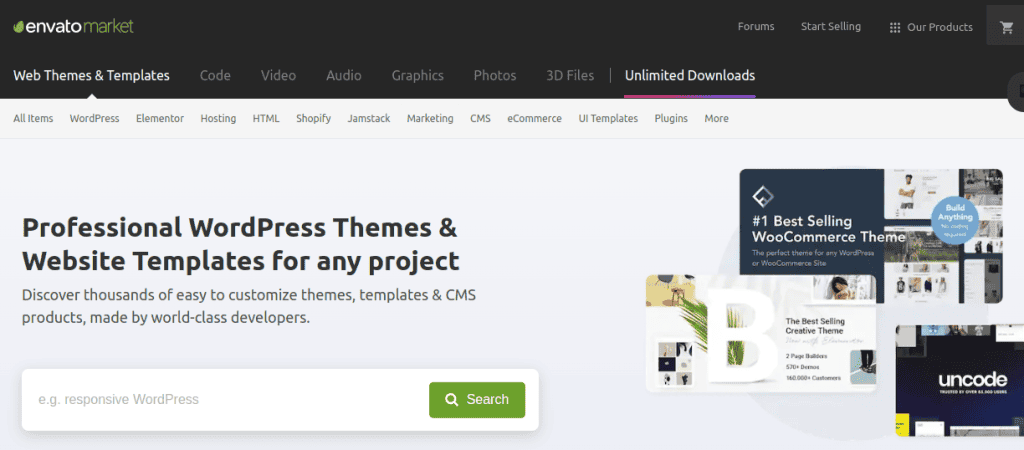The width and height of the screenshot is (1024, 450).
Task: Open the uncode theme preview image
Action: (x=958, y=380)
